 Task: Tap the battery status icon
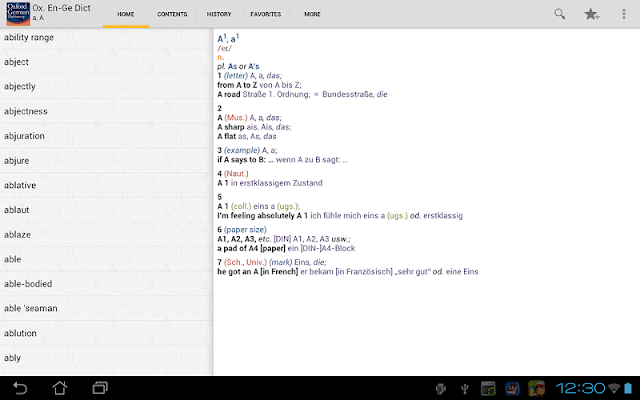coord(628,388)
